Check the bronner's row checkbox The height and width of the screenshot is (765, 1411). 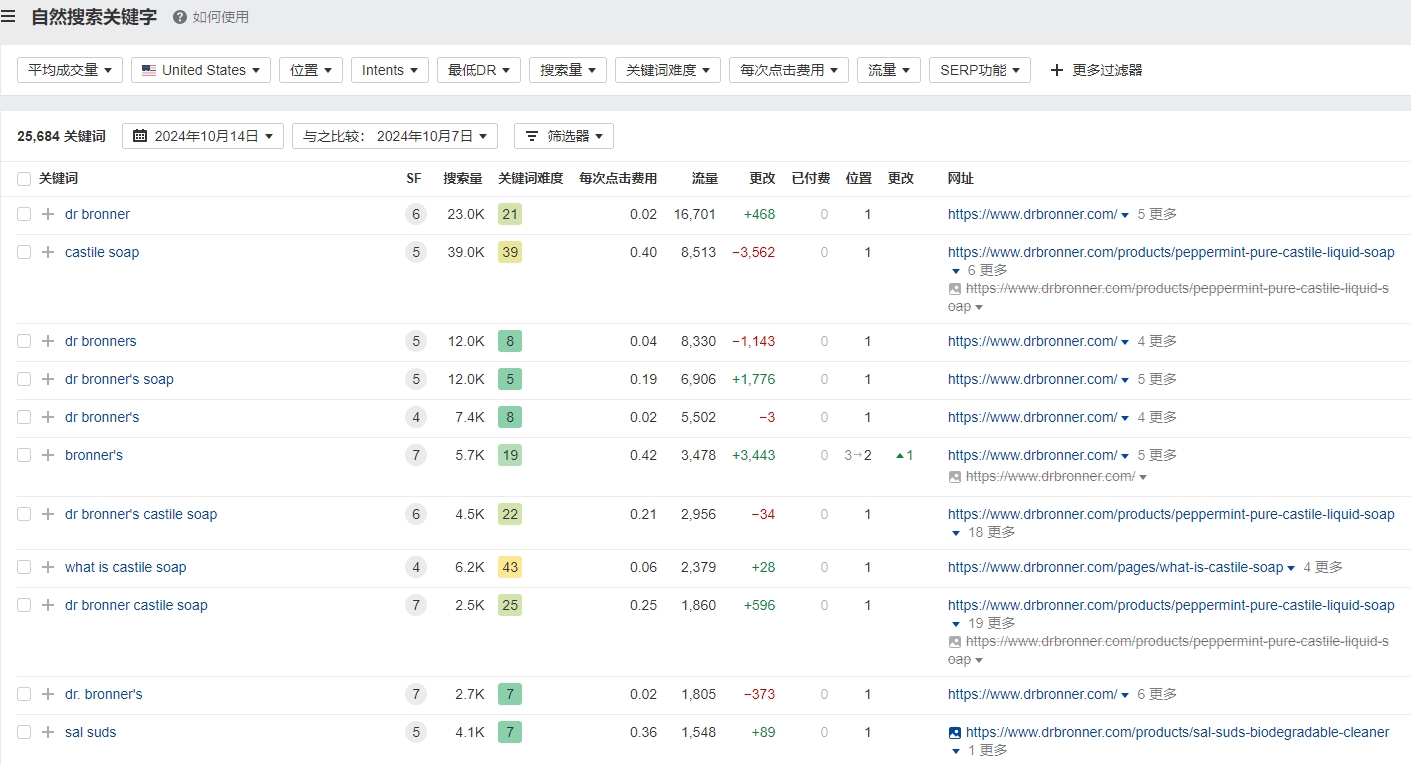24,455
